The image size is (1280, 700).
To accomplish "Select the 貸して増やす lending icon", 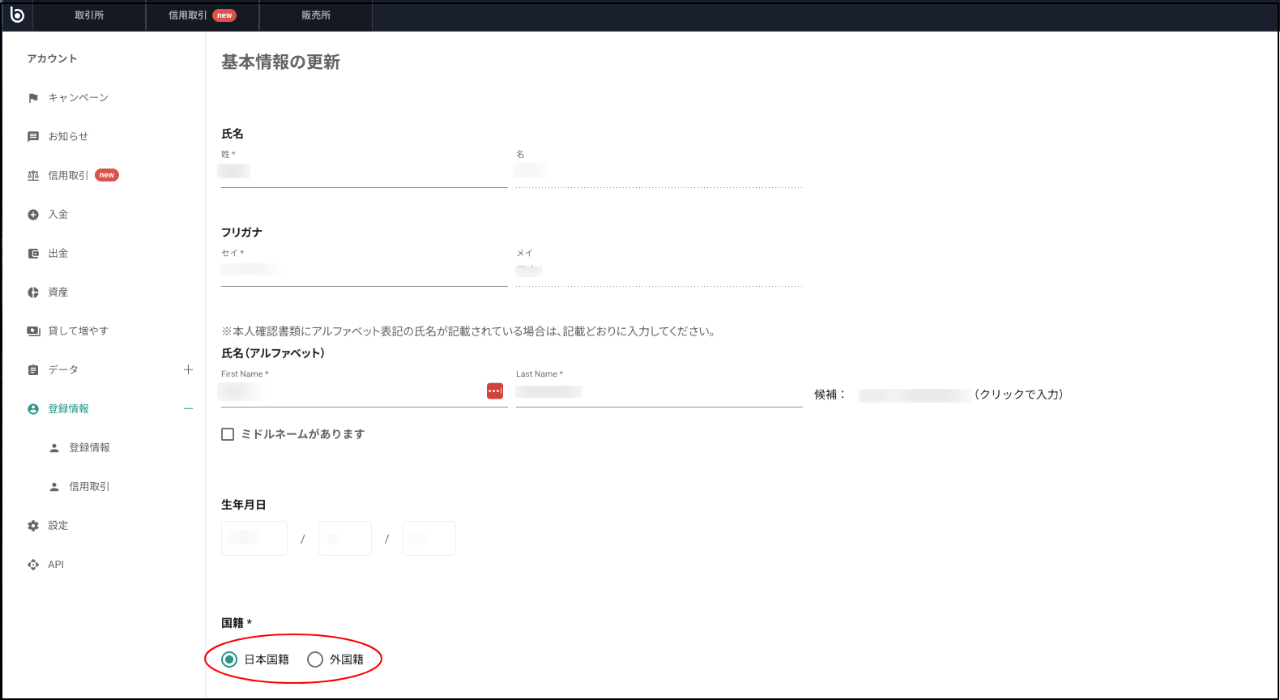I will [33, 330].
